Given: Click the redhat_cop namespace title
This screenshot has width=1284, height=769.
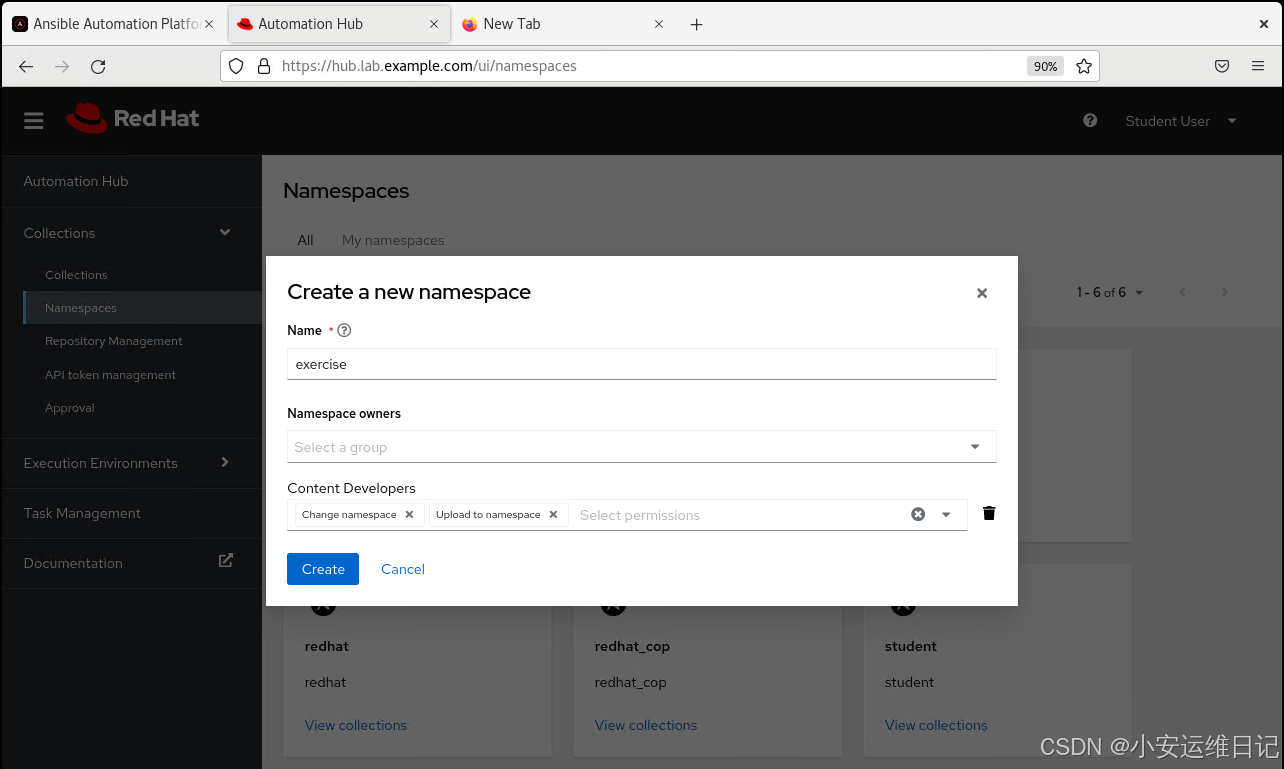Looking at the screenshot, I should (x=632, y=646).
